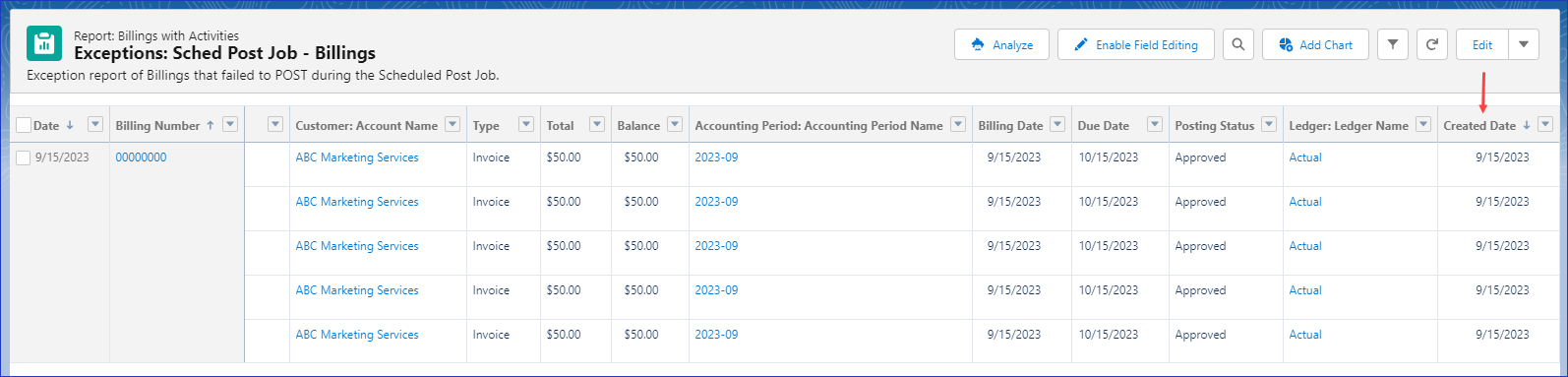Open the Balance column menu dropdown
Viewport: 1568px width, 377px height.
(x=675, y=124)
